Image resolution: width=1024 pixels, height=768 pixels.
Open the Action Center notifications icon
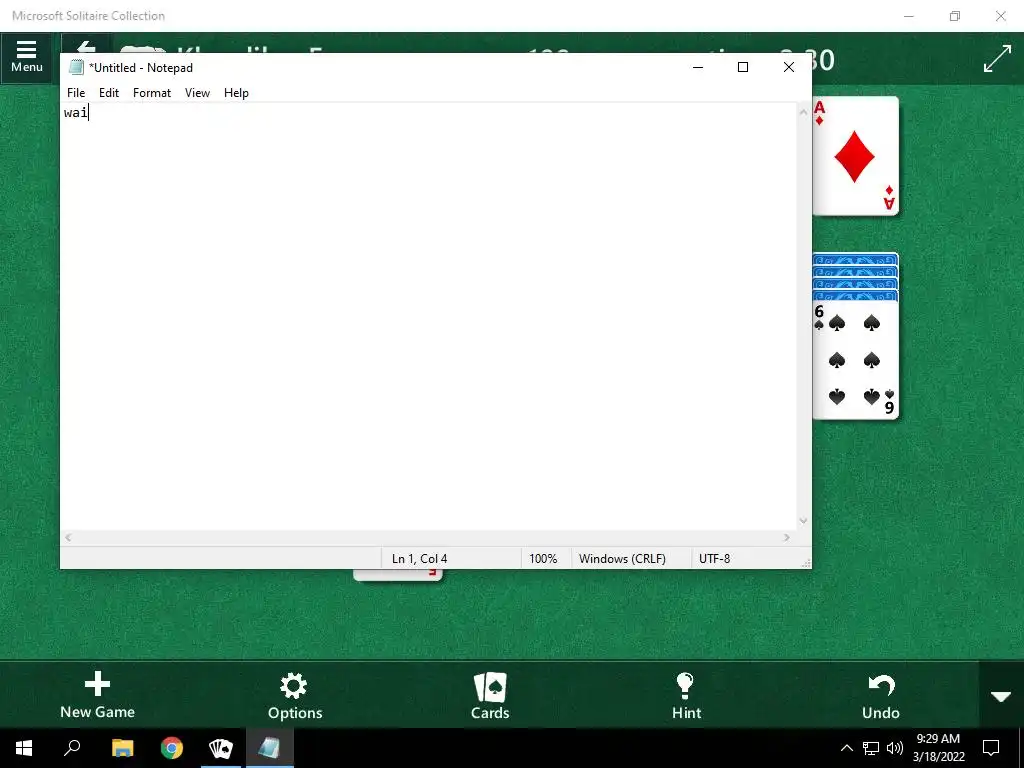tap(991, 748)
